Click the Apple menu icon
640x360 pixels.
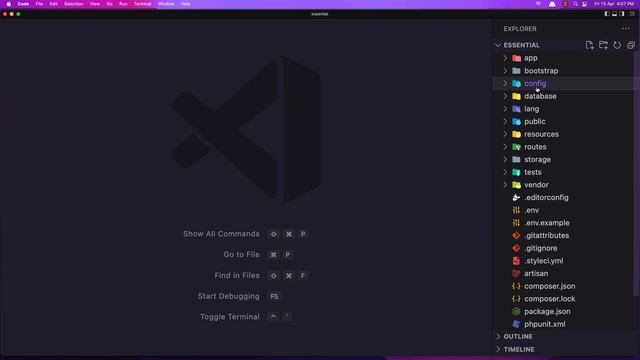tap(9, 4)
